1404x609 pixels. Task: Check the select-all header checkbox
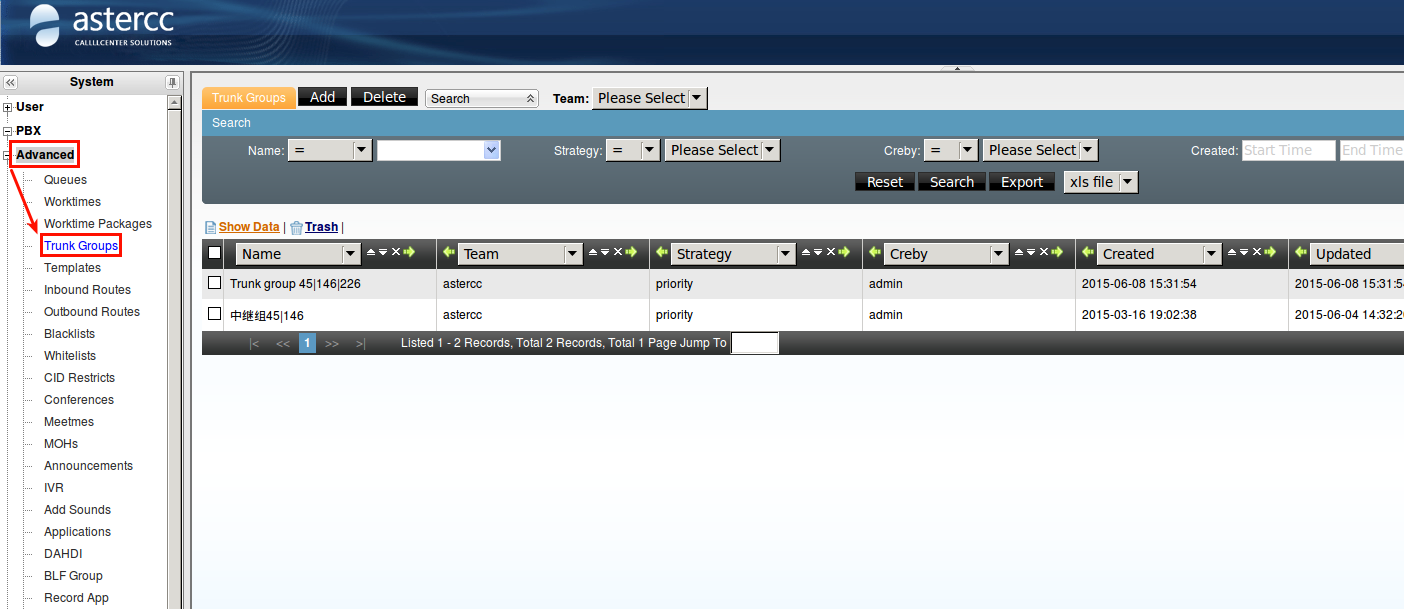[214, 253]
